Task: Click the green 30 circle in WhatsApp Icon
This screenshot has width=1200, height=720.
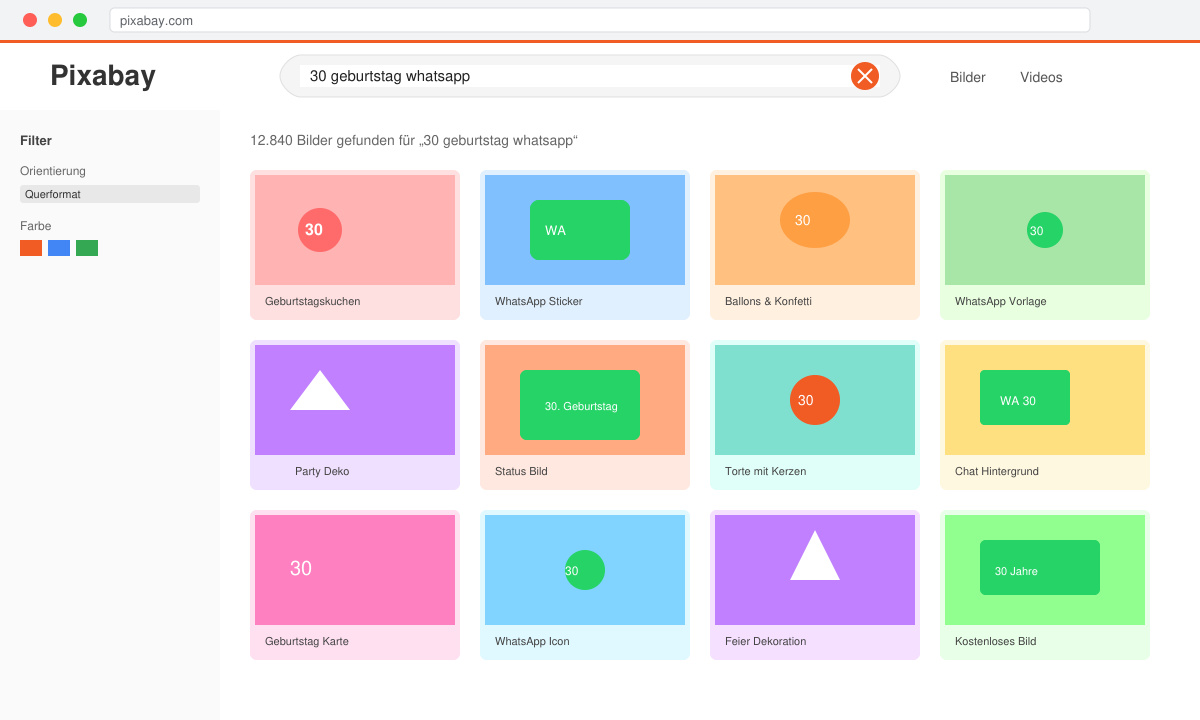Action: point(585,570)
